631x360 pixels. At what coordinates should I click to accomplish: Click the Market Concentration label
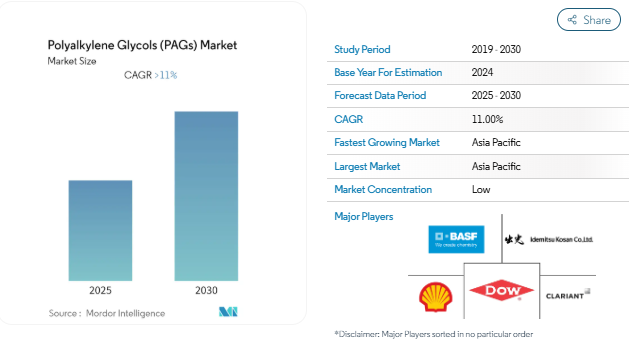(x=383, y=189)
